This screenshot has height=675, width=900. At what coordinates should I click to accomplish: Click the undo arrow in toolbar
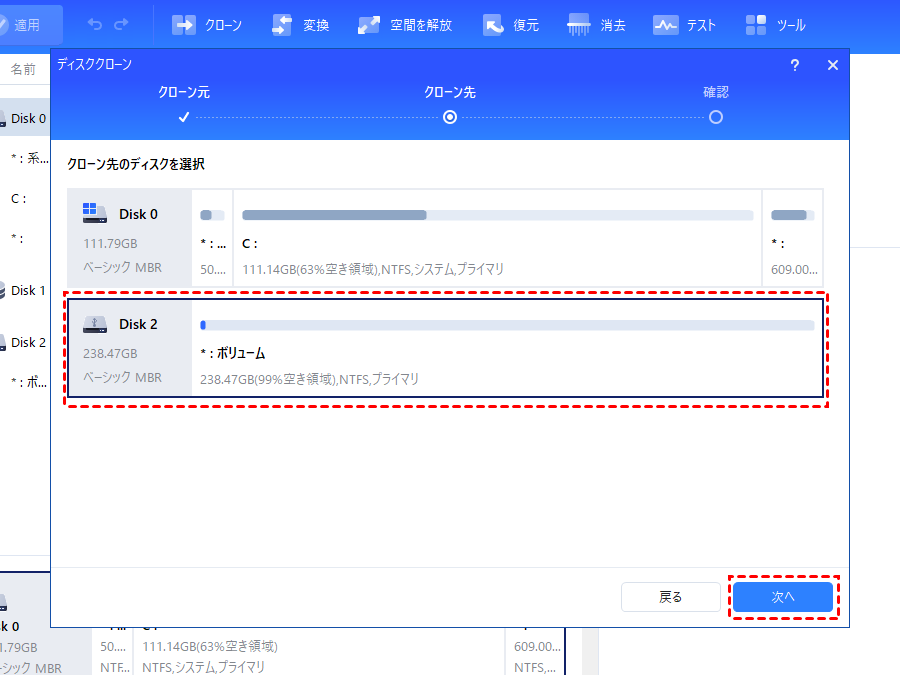tap(95, 24)
